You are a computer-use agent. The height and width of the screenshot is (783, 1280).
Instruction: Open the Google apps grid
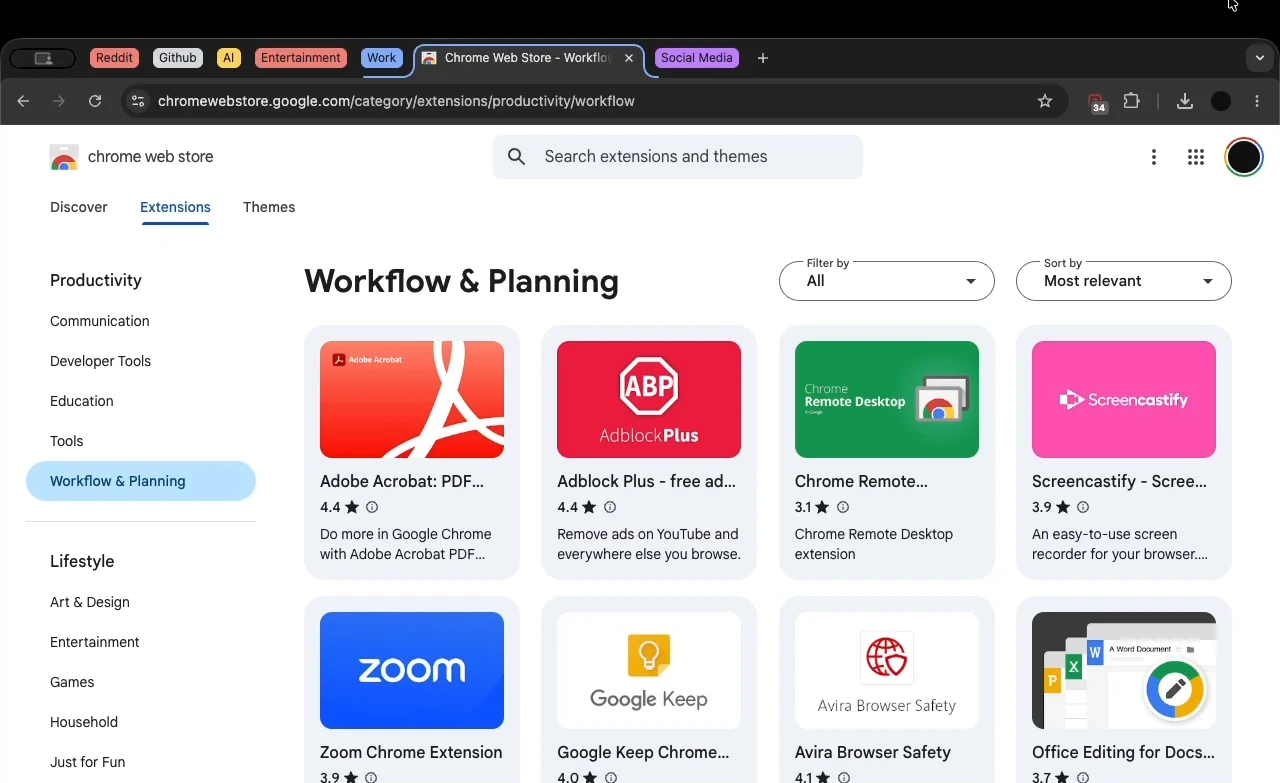pyautogui.click(x=1196, y=157)
